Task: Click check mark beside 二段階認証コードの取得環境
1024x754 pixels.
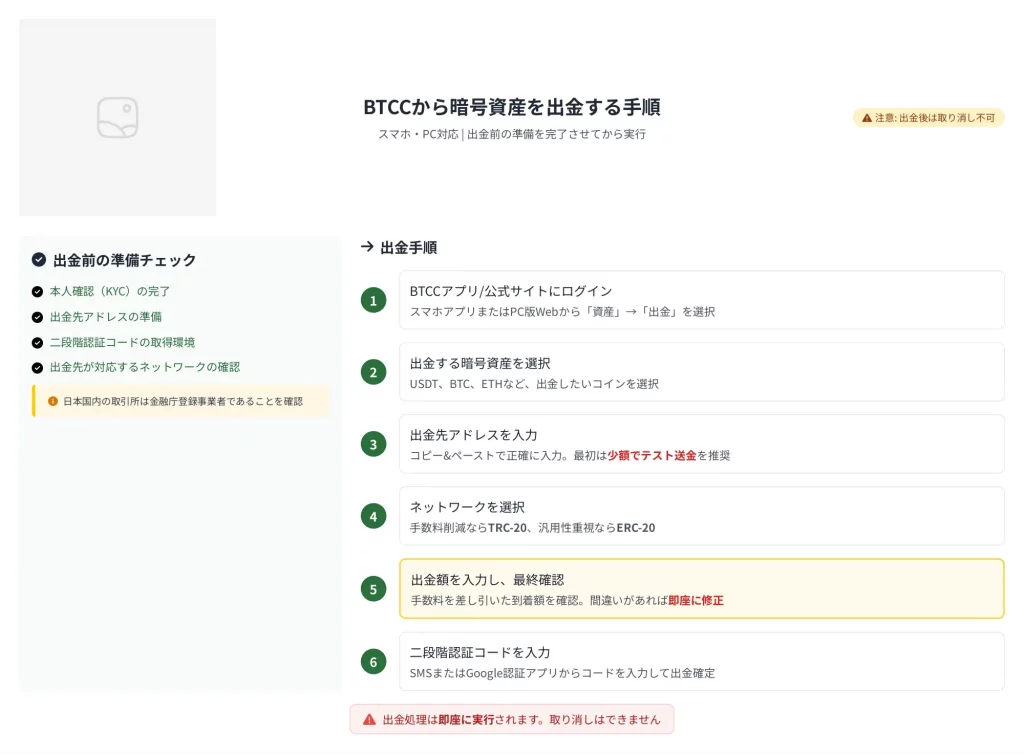Action: [x=37, y=343]
